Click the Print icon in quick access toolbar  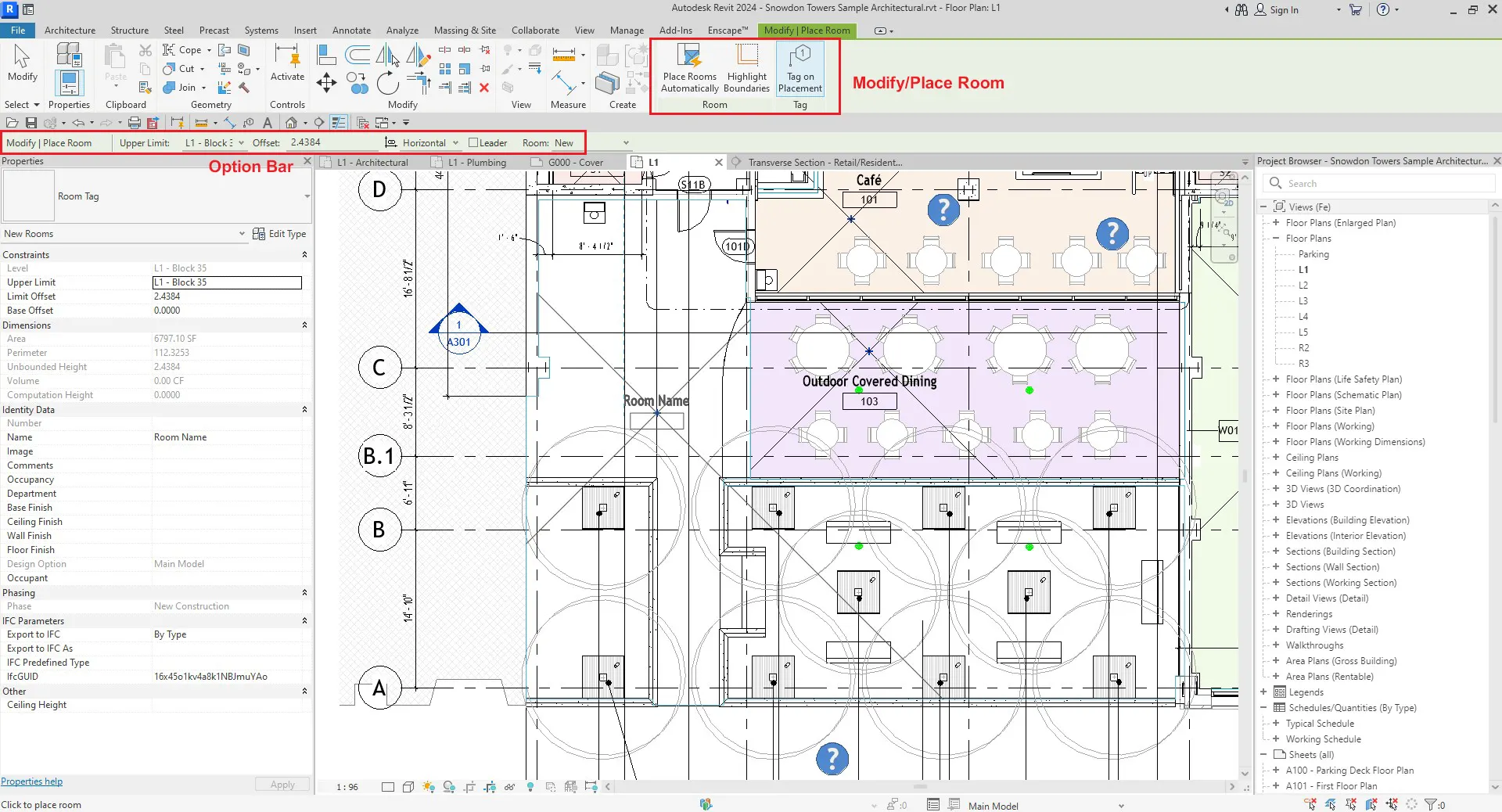134,123
